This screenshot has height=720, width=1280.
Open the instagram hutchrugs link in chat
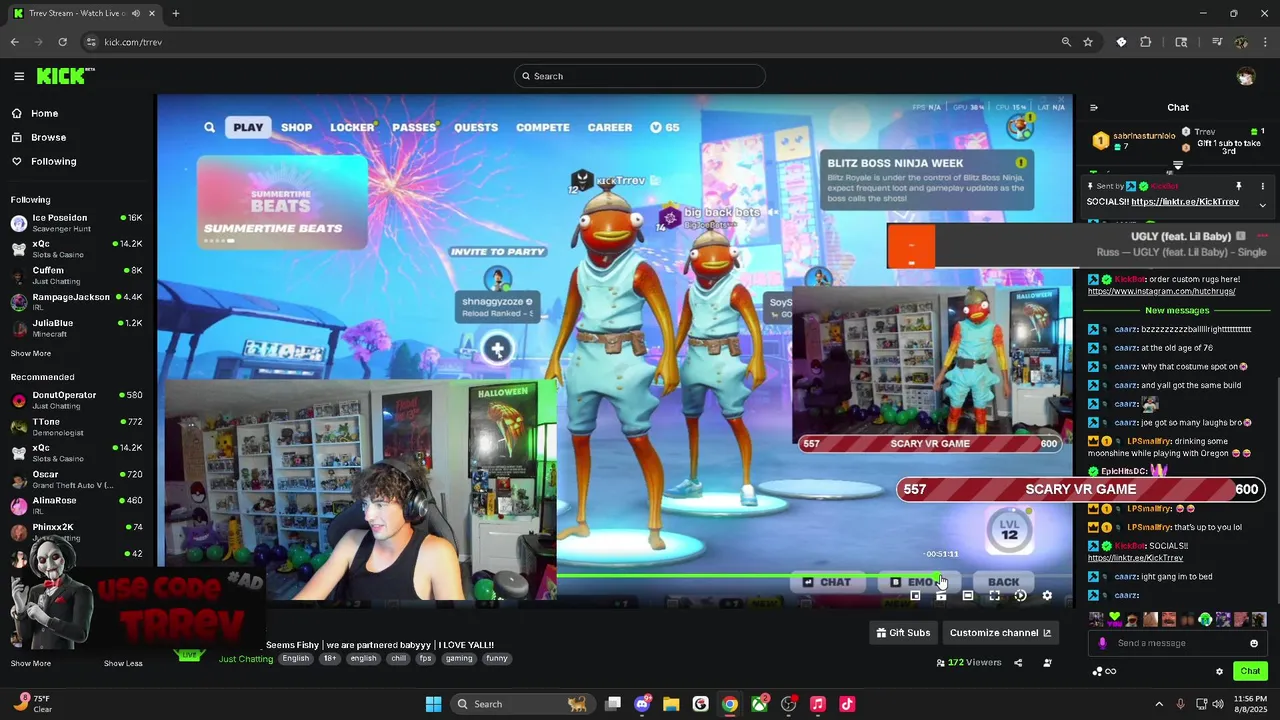(1161, 291)
